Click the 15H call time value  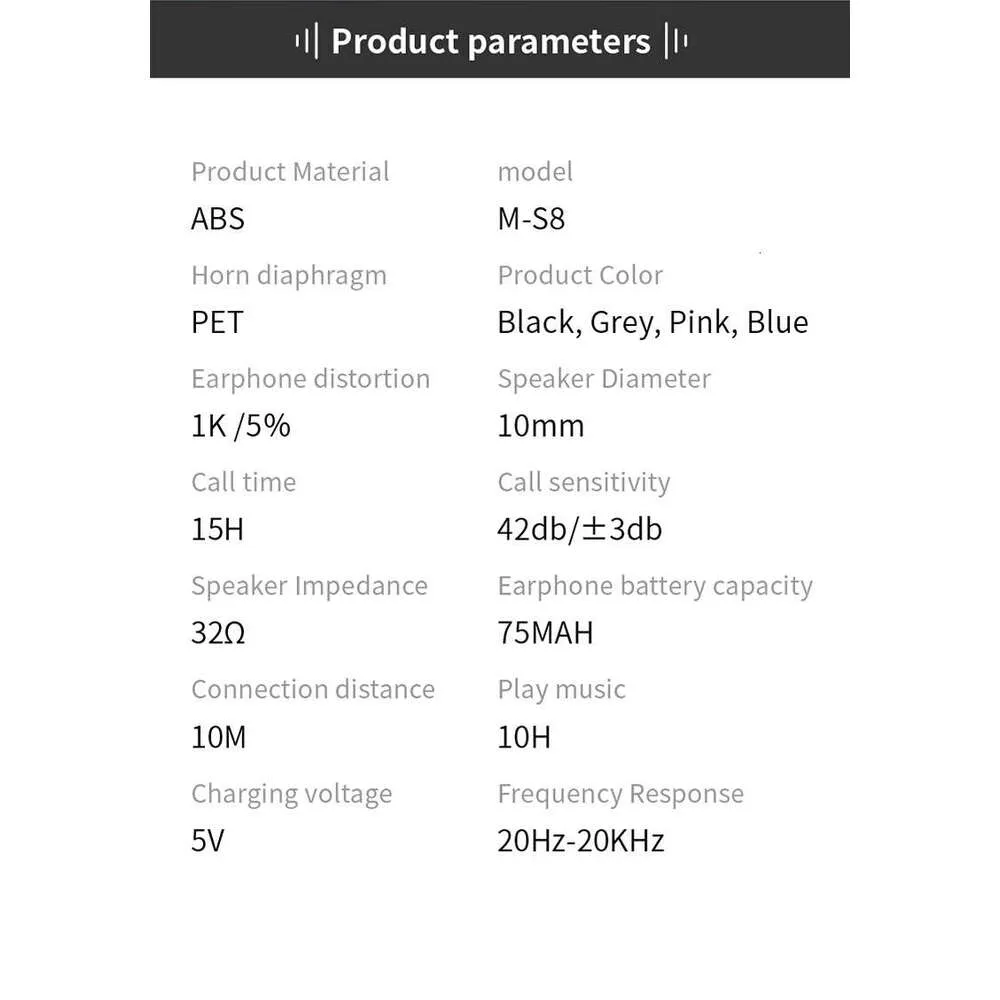(x=217, y=530)
